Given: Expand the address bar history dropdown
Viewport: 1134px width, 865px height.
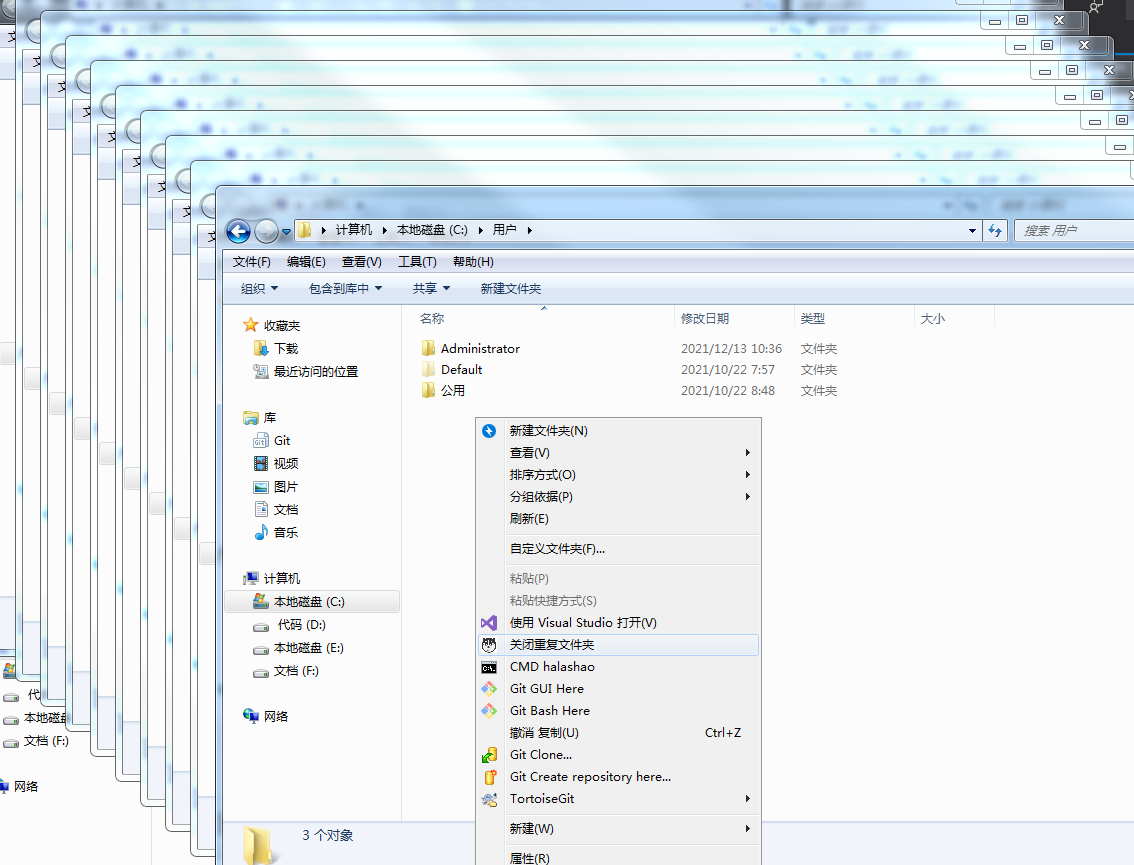Looking at the screenshot, I should [x=972, y=231].
